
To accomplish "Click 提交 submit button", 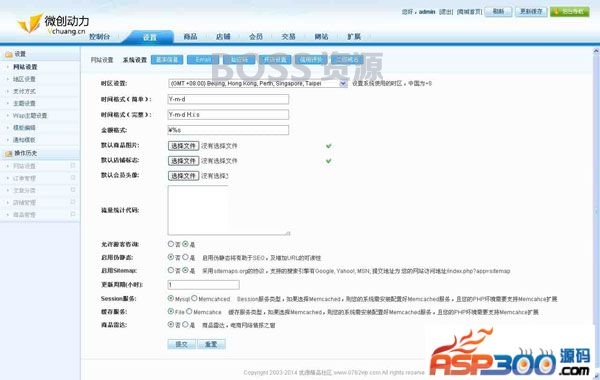I will point(182,344).
